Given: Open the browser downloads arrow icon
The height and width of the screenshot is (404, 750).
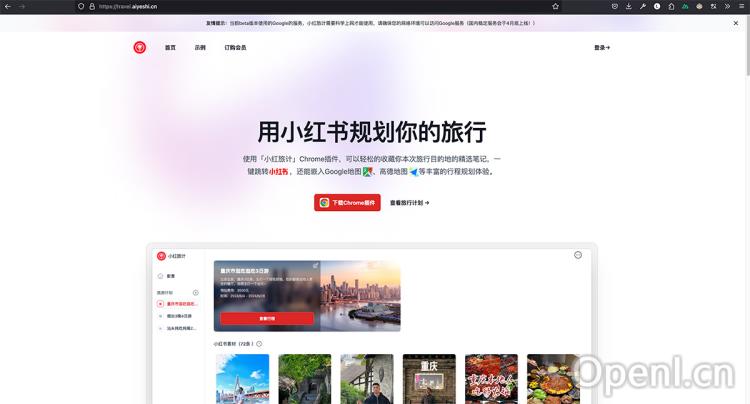Looking at the screenshot, I should [629, 7].
